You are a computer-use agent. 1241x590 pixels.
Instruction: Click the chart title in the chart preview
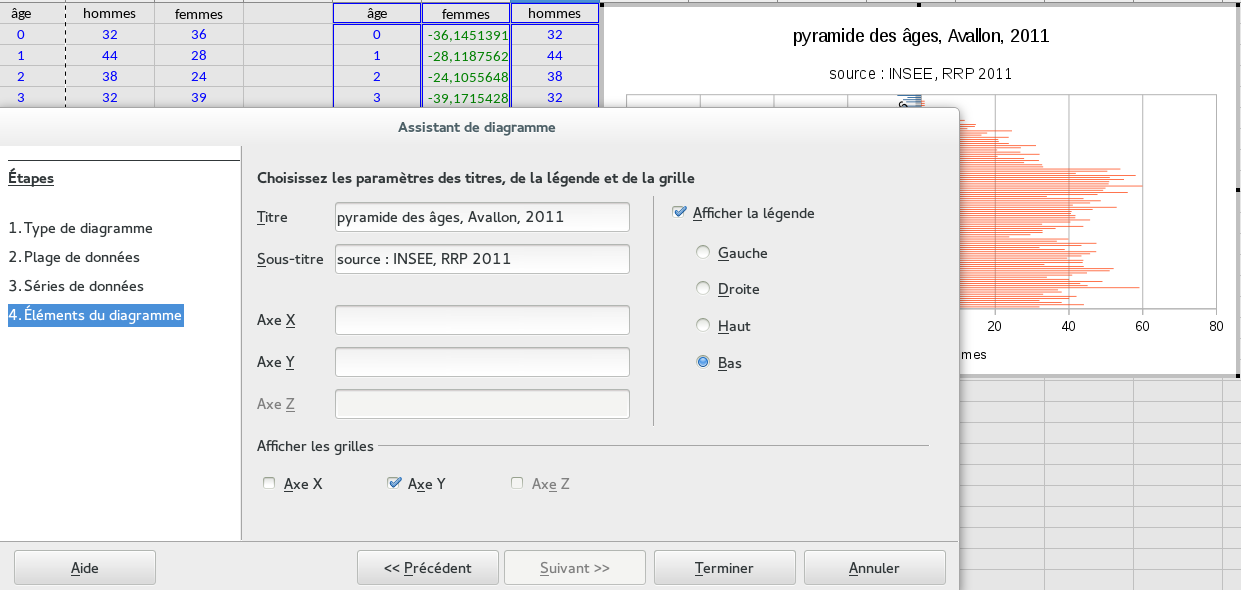coord(920,36)
